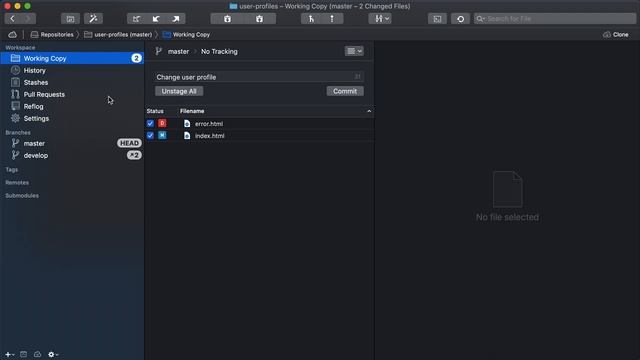Click the Stashes clipboard icon
The height and width of the screenshot is (360, 640).
[16, 82]
